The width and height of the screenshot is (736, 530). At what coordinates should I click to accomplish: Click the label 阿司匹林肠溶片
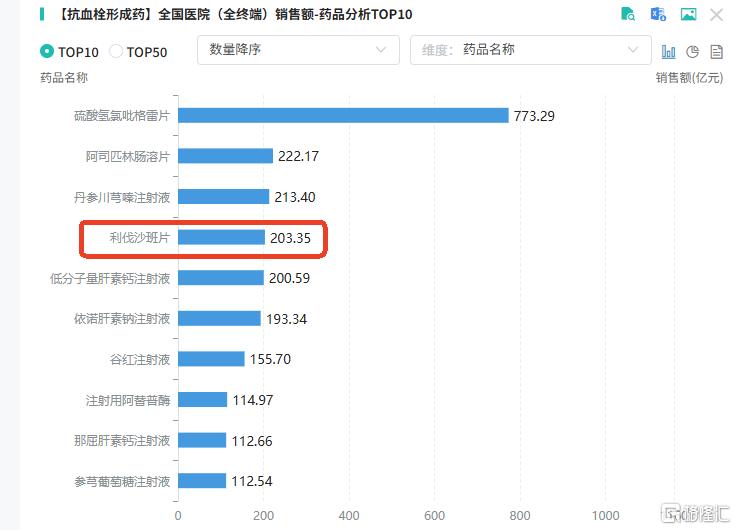click(x=128, y=156)
